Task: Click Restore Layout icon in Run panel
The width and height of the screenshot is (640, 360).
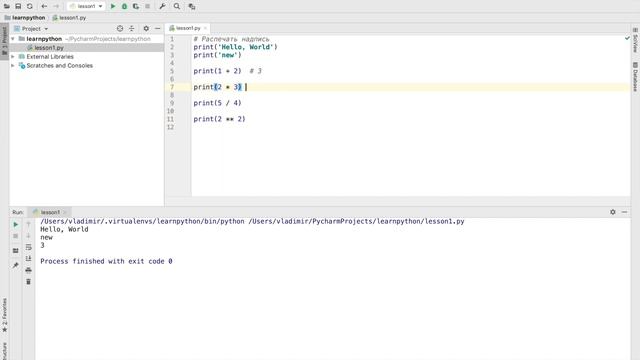Action: coord(16,251)
